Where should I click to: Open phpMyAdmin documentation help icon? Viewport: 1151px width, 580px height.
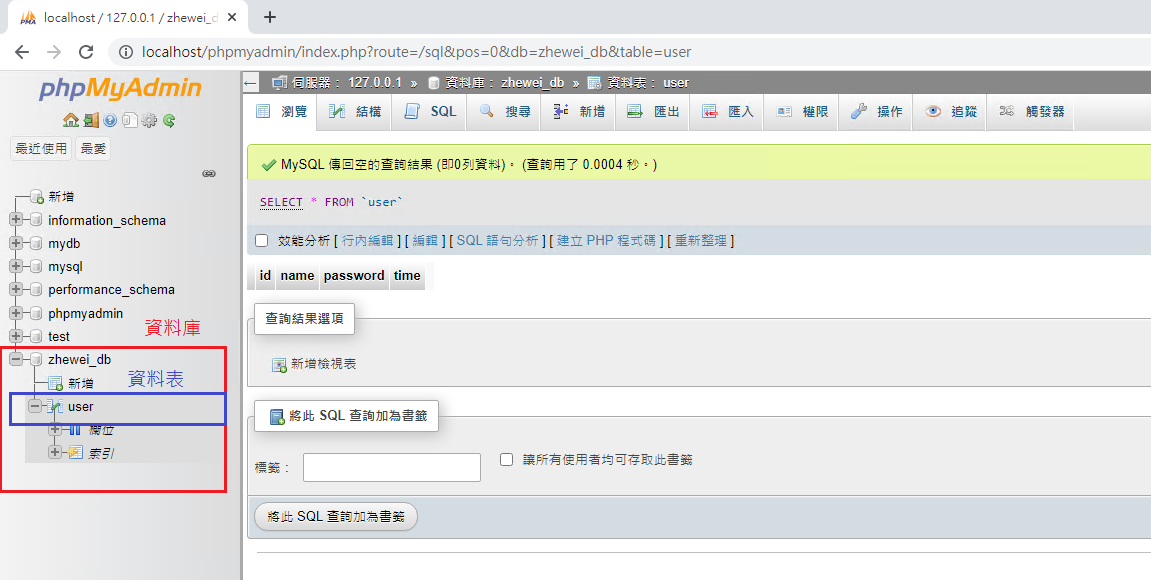click(110, 120)
